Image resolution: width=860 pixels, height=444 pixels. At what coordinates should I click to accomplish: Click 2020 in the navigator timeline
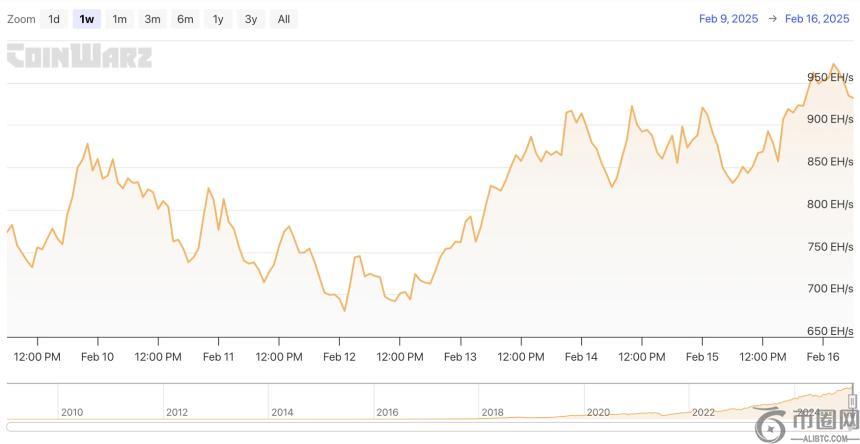point(598,412)
